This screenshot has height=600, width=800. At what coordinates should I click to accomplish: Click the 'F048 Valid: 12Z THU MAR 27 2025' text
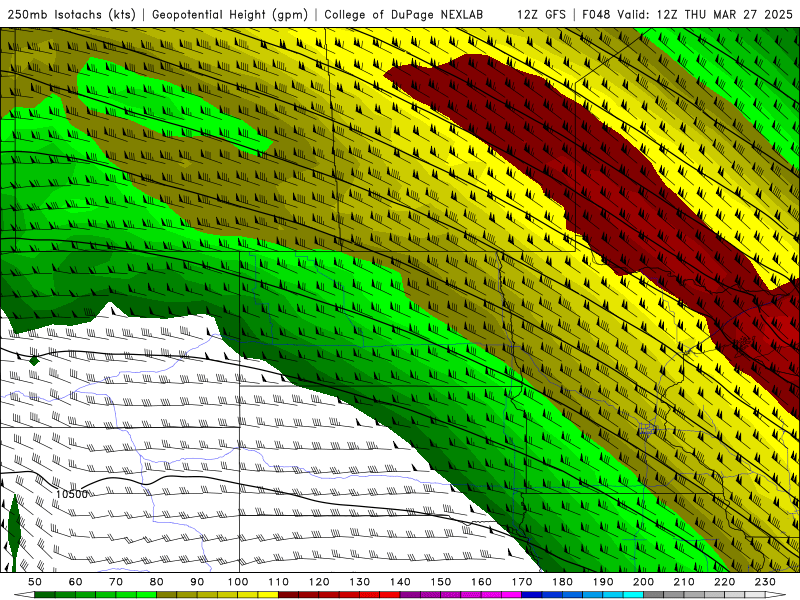(x=687, y=14)
